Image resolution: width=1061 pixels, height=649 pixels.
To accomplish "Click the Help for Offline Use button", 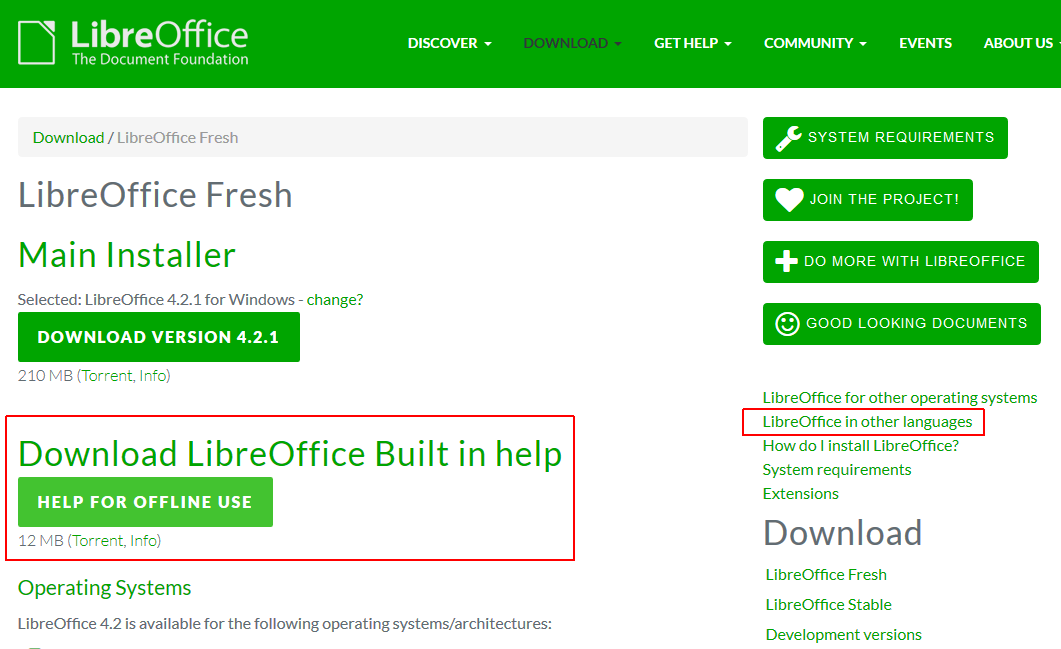I will pyautogui.click(x=145, y=502).
